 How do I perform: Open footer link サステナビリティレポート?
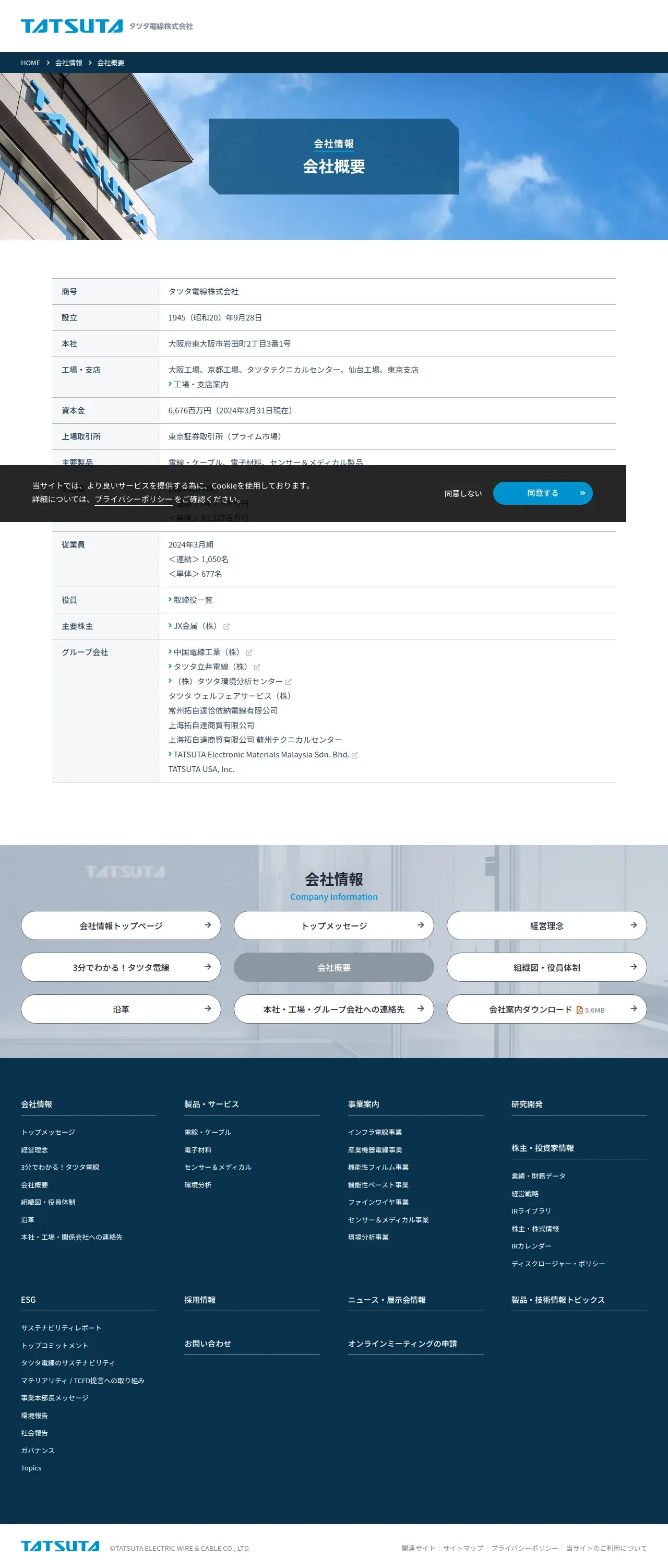pos(61,1327)
